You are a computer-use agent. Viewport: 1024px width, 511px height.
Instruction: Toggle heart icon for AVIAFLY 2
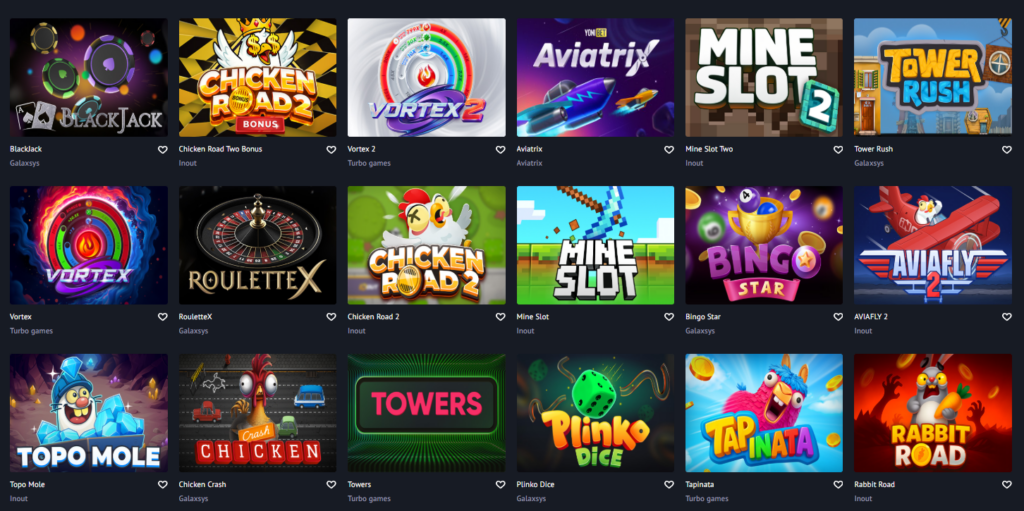click(x=1006, y=317)
